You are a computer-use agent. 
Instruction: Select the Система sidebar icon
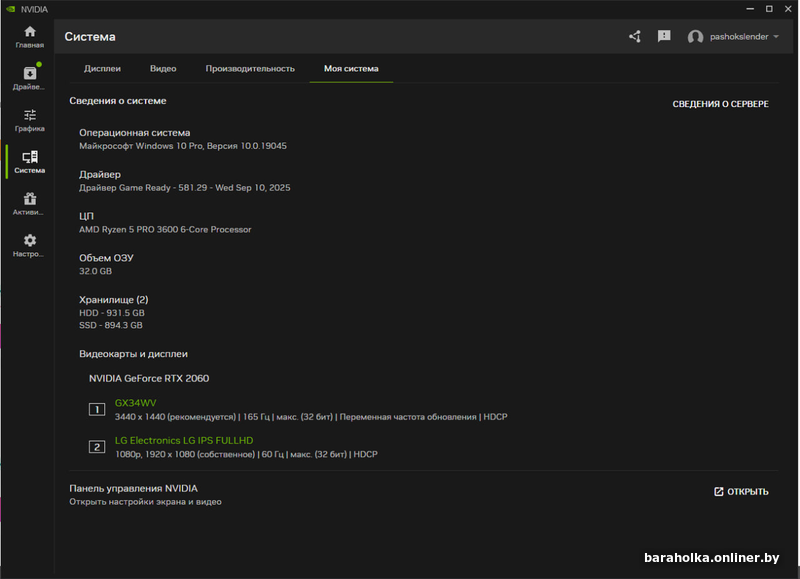(29, 162)
